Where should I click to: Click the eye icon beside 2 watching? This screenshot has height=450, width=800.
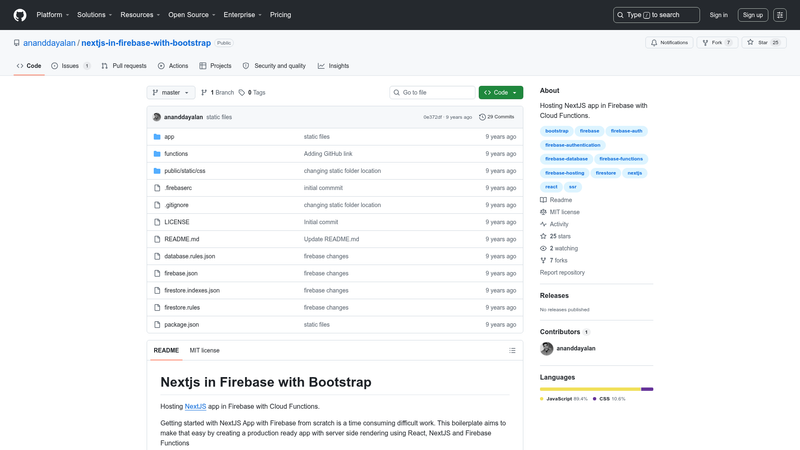coord(543,248)
